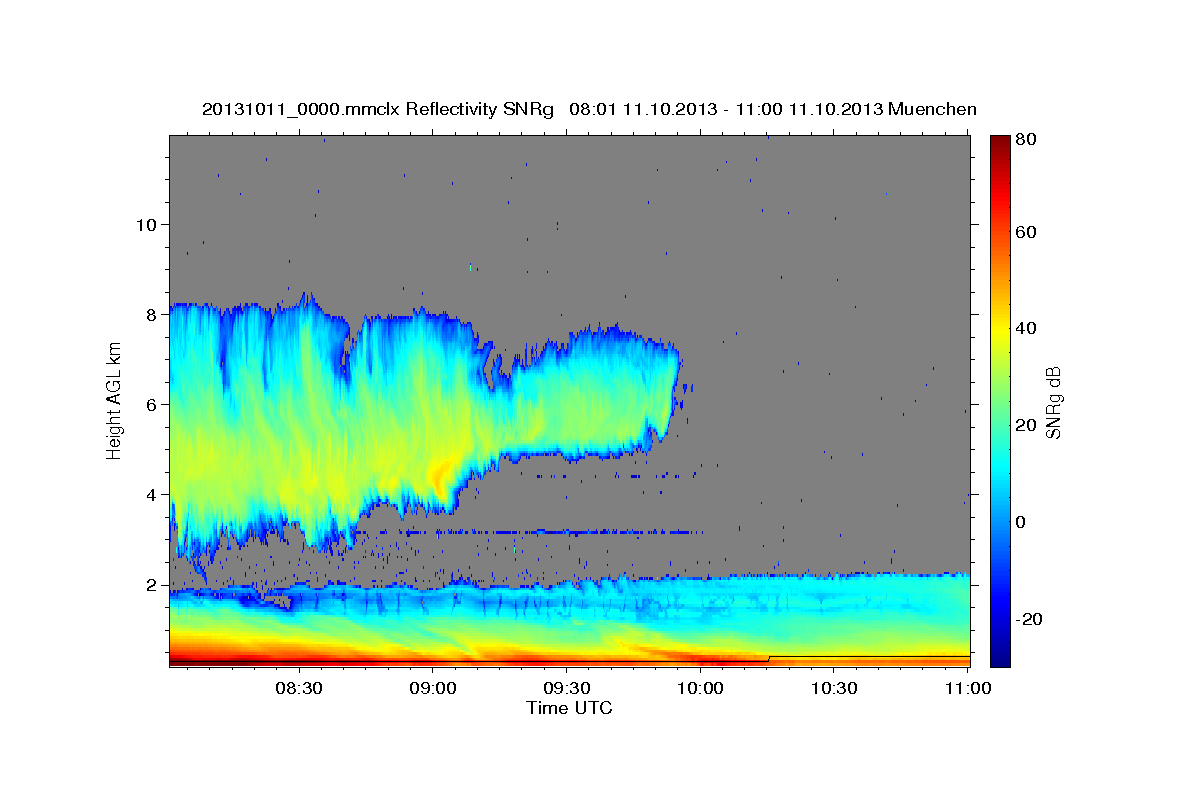Viewport: 1200px width, 800px height.
Task: Click the height tick label 4
Action: (150, 494)
